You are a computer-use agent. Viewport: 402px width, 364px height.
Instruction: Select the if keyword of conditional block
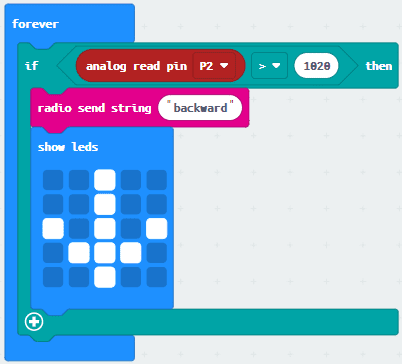click(x=32, y=66)
